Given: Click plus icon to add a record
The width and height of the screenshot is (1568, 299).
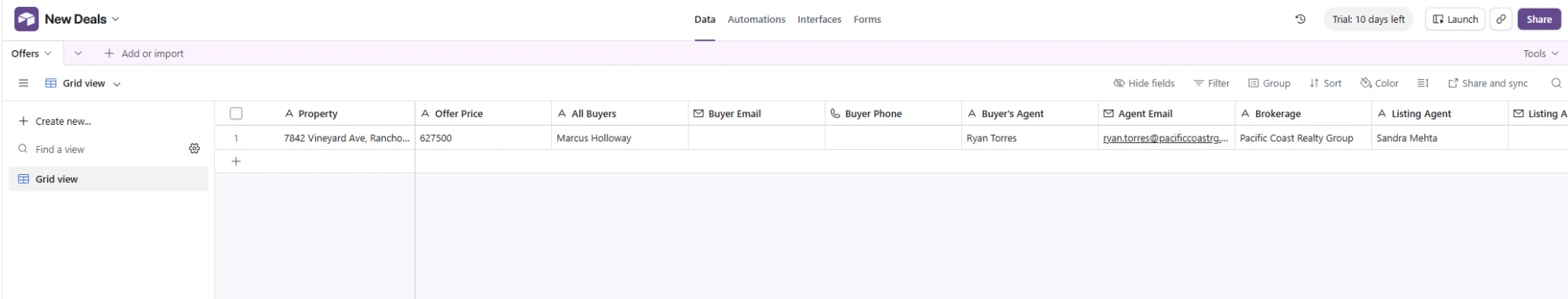Looking at the screenshot, I should point(236,162).
